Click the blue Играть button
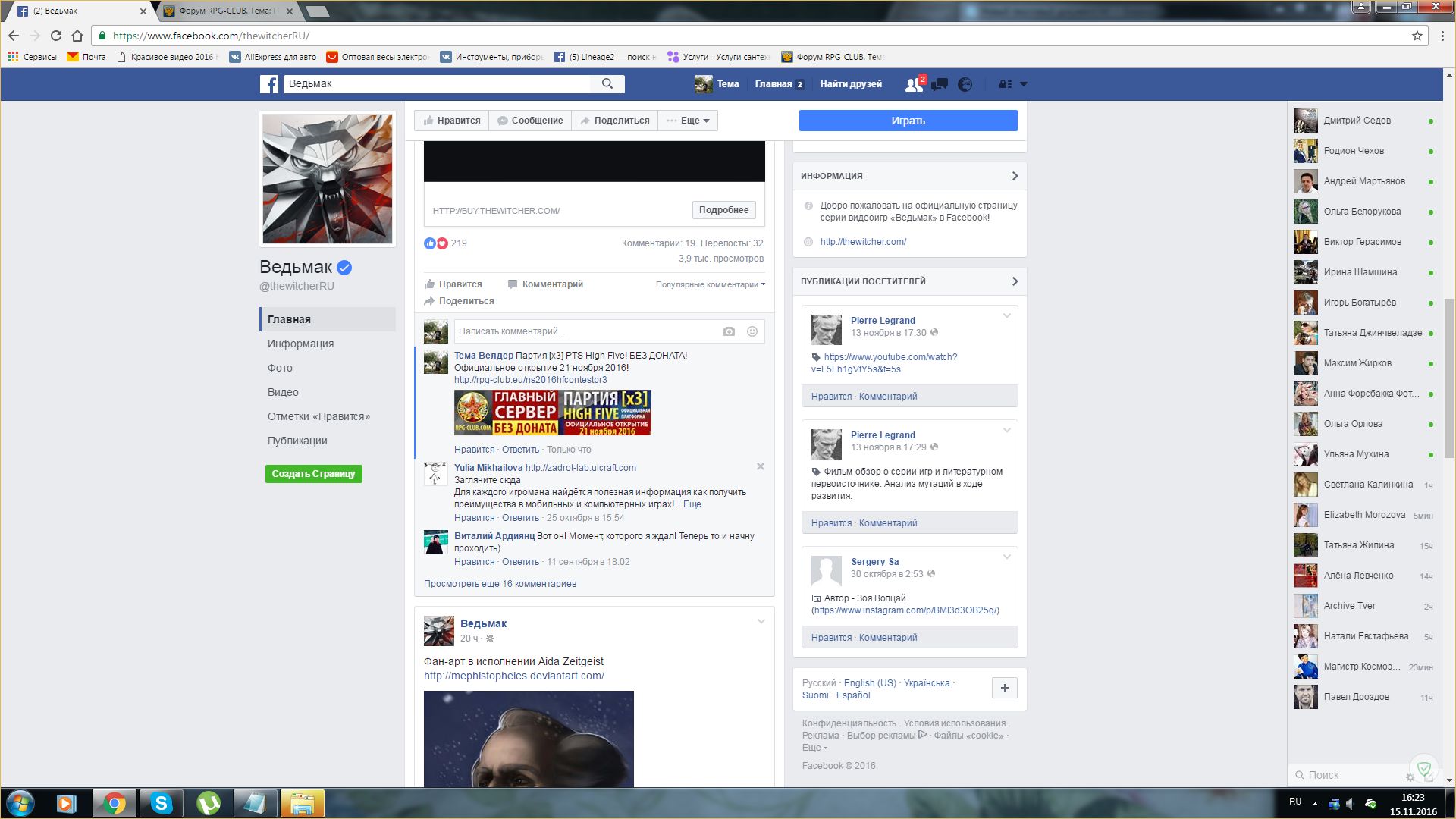 (908, 121)
